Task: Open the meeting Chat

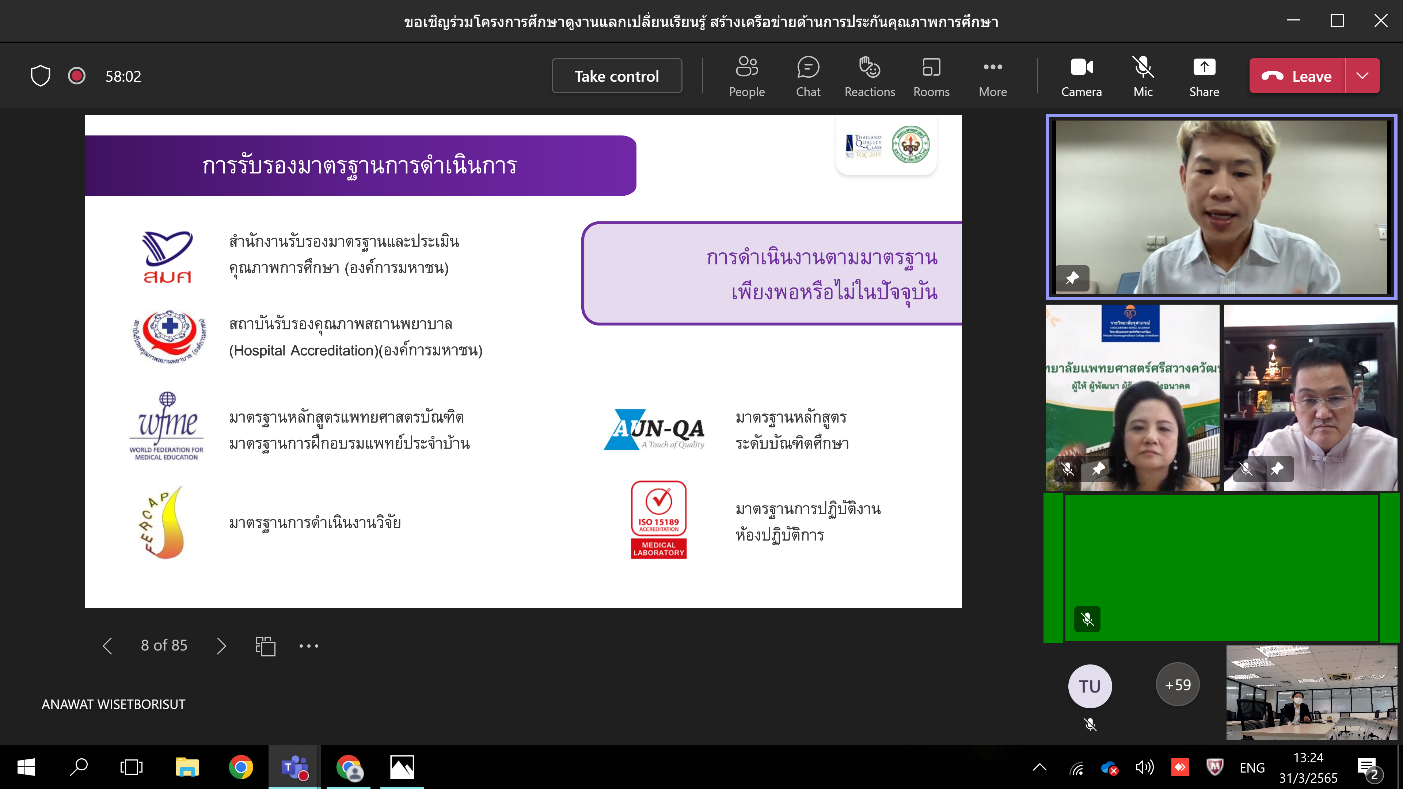Action: tap(808, 77)
